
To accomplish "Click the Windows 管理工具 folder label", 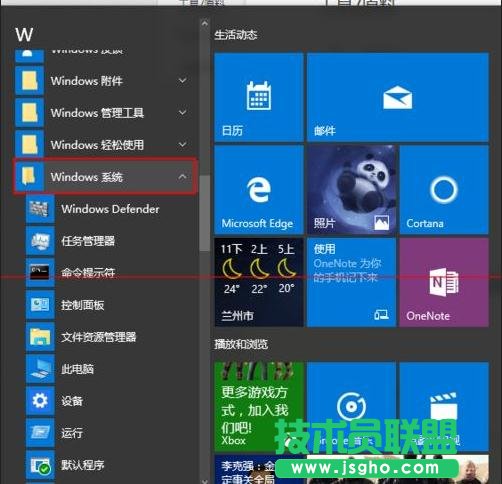I will click(x=97, y=113).
